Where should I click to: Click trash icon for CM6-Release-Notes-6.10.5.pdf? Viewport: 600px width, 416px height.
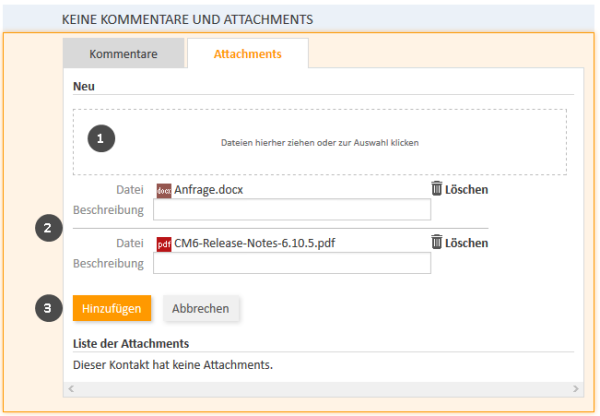point(437,242)
